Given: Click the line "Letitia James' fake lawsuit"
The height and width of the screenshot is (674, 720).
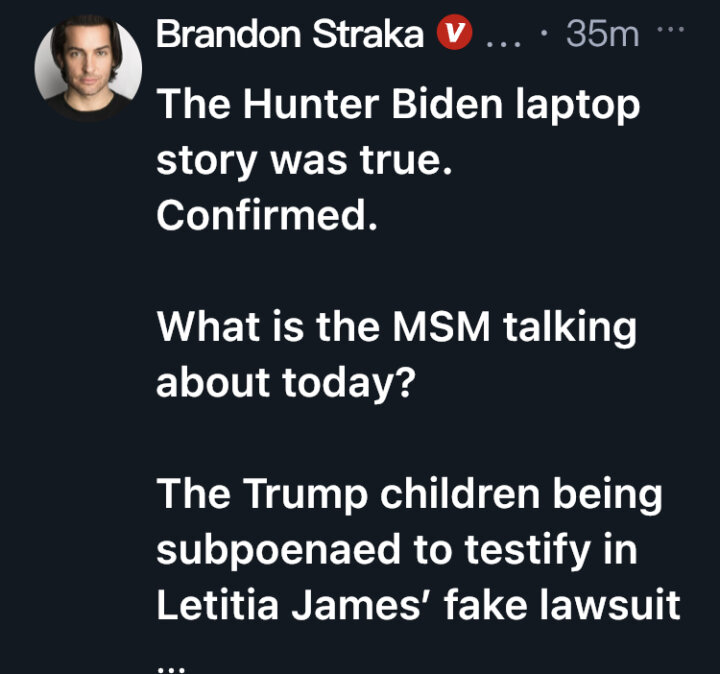Looking at the screenshot, I should 418,605.
